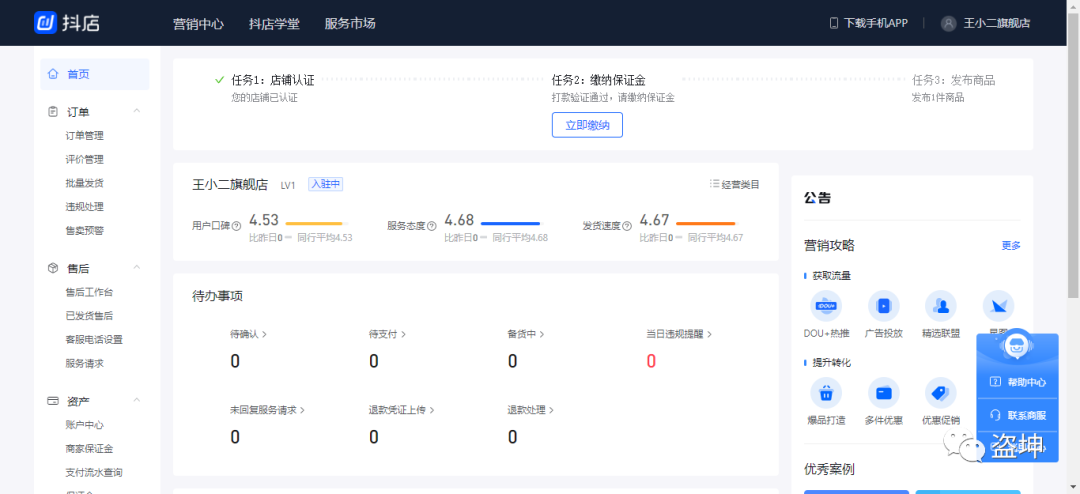
Task: Open 退款凭证上传 list
Action: (402, 410)
